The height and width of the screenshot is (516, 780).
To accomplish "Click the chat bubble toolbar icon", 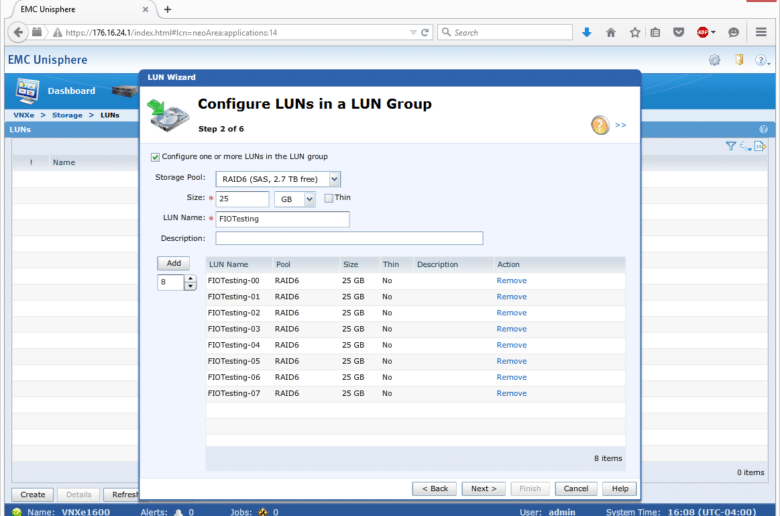I will click(733, 32).
